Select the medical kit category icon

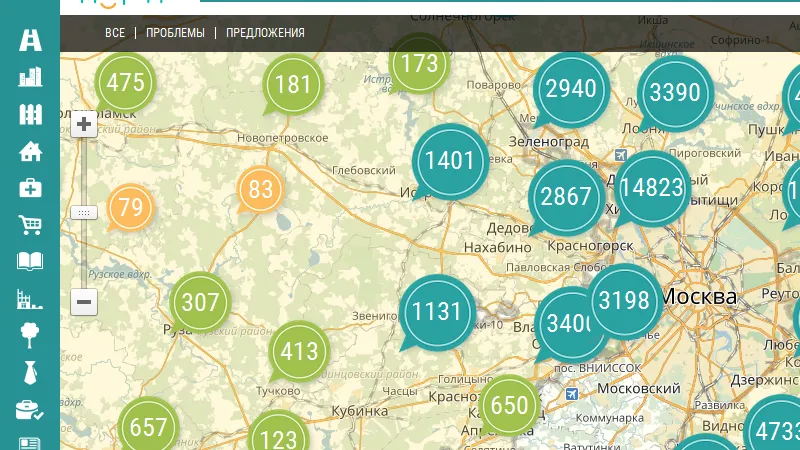pyautogui.click(x=30, y=188)
